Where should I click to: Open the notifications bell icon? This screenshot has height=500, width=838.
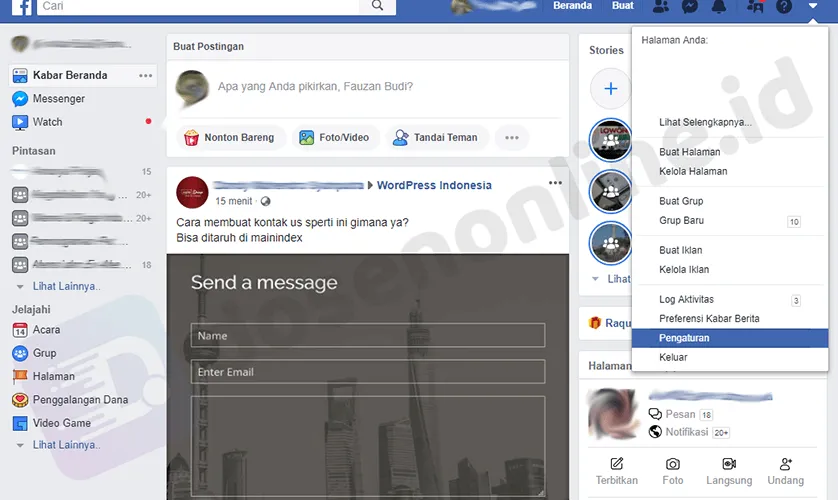(718, 7)
